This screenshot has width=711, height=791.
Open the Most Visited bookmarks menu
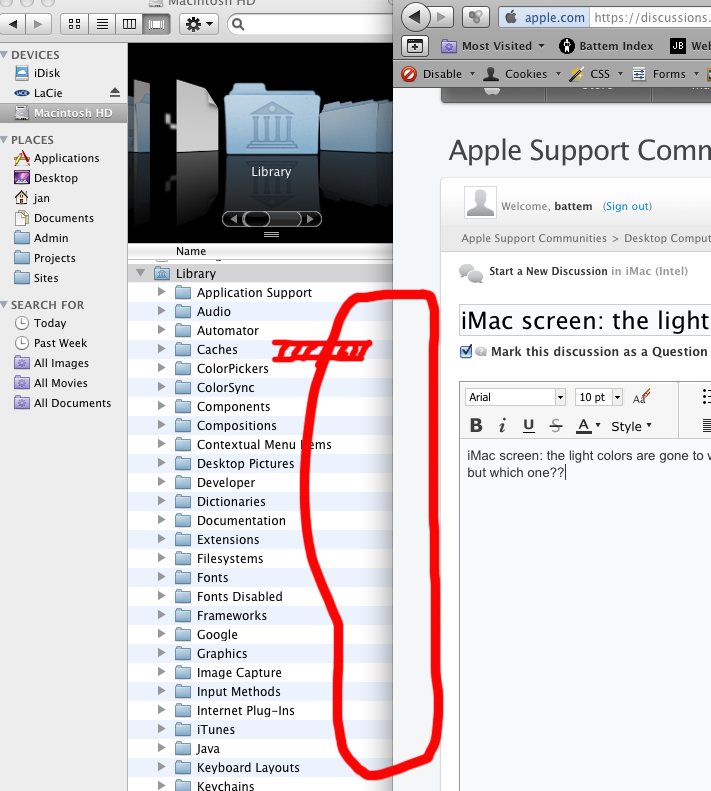click(493, 46)
